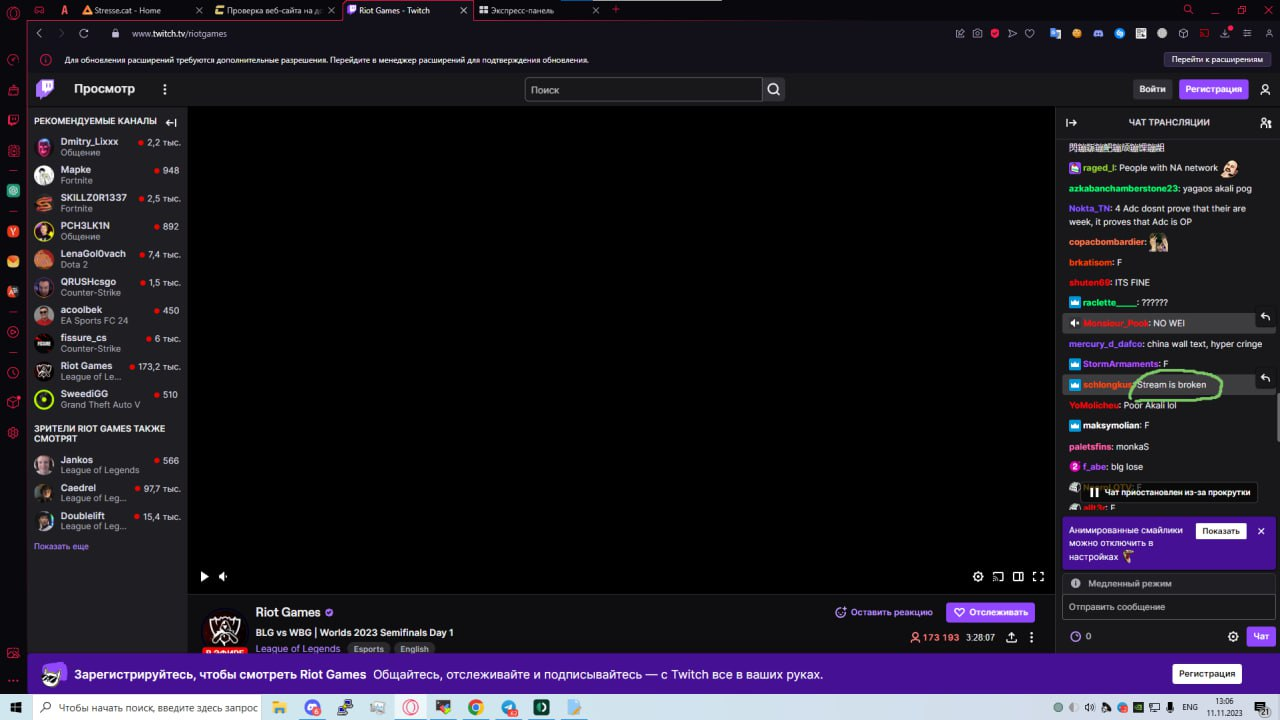1280x720 pixels.
Task: Click Отправить сообщение chat input
Action: [x=1168, y=607]
